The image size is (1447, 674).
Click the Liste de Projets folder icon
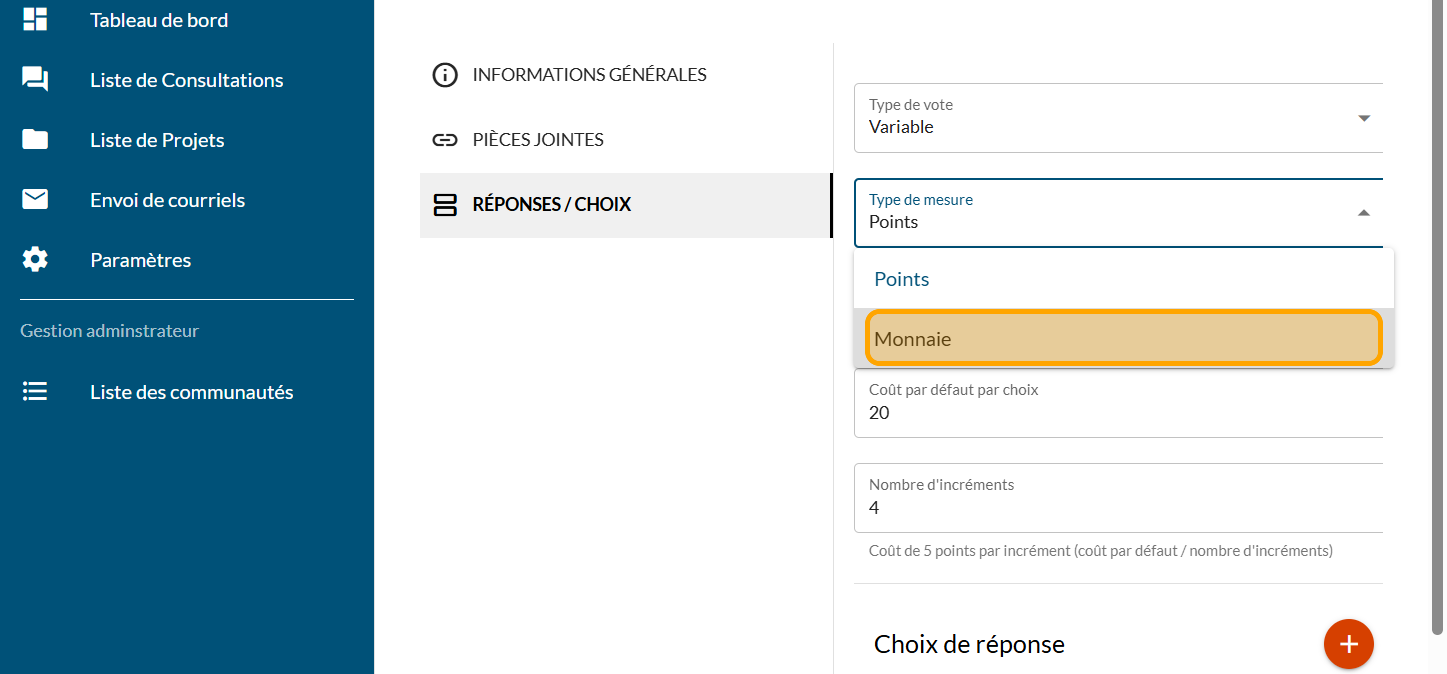(35, 140)
